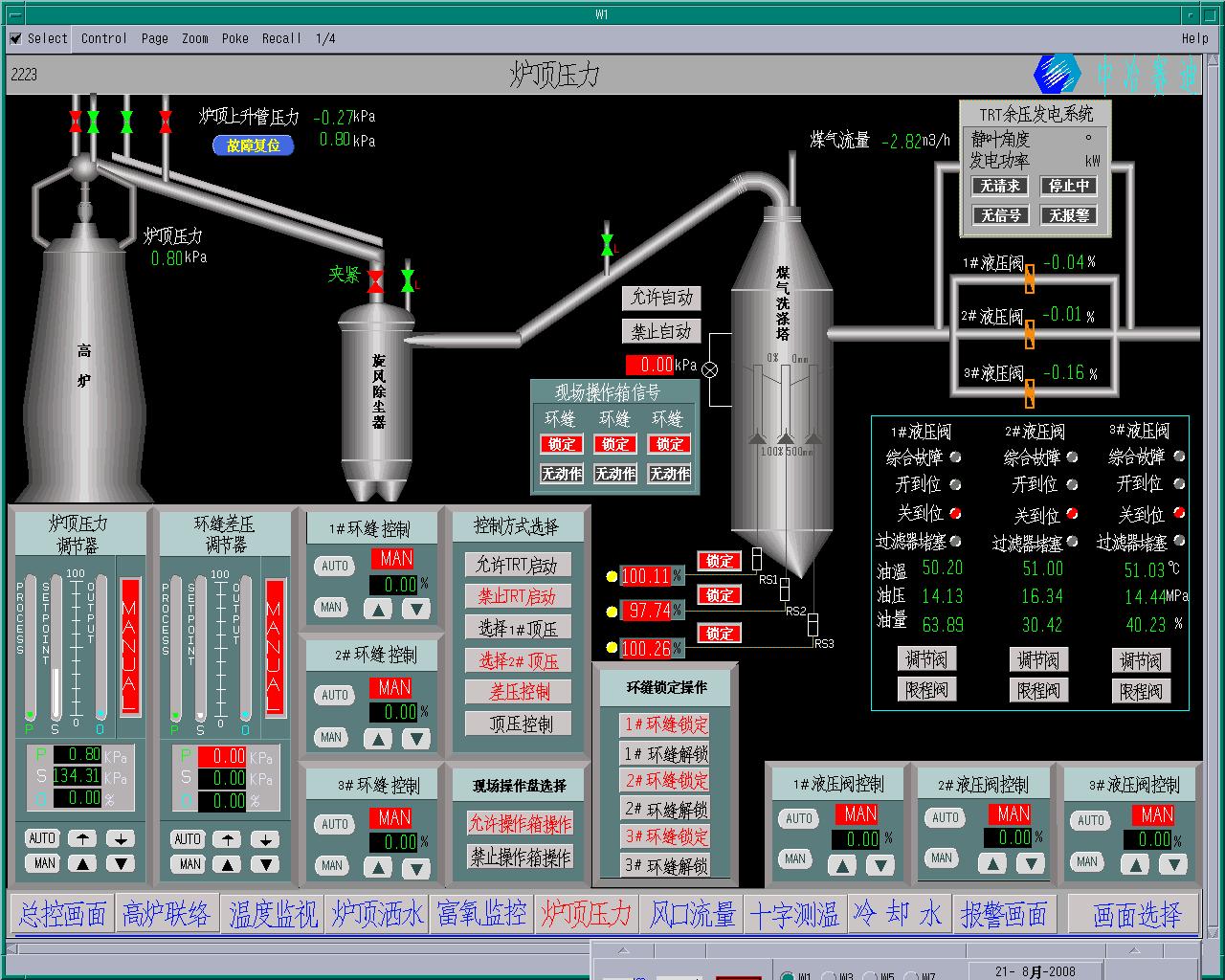Image resolution: width=1225 pixels, height=980 pixels.
Task: Click output decrease triangle in 环缝差压调节器
Action: (x=264, y=864)
